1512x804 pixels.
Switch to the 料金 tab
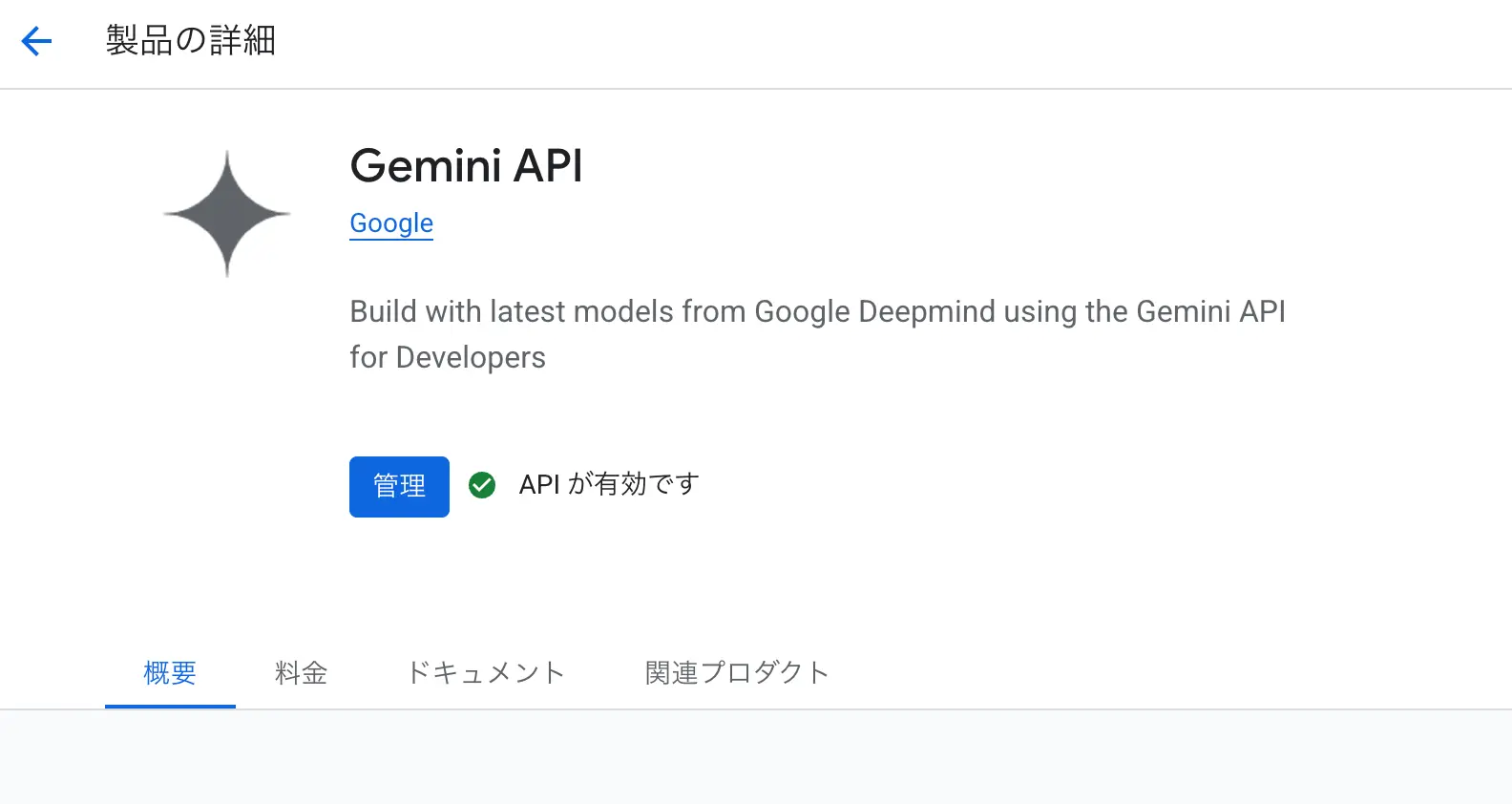(301, 673)
